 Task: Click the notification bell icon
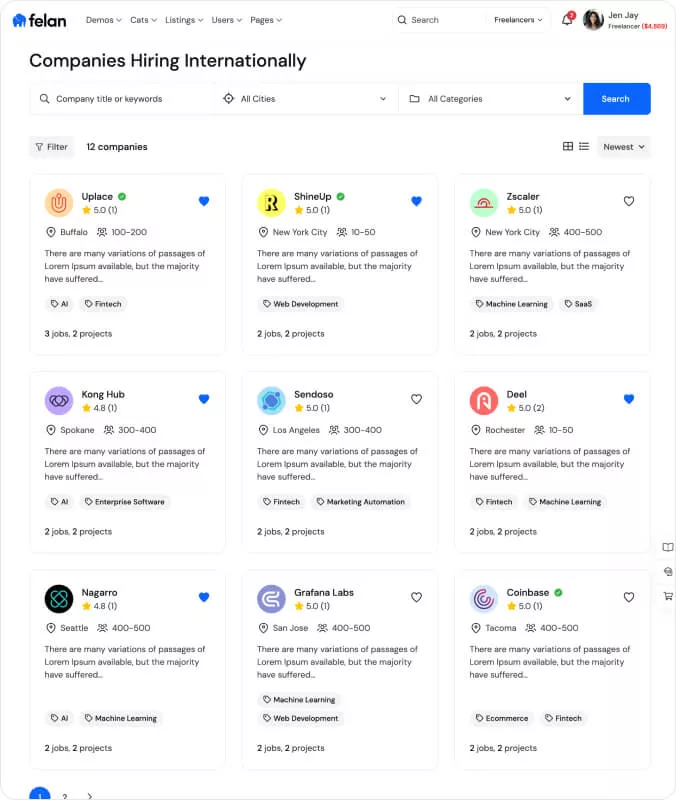point(567,20)
